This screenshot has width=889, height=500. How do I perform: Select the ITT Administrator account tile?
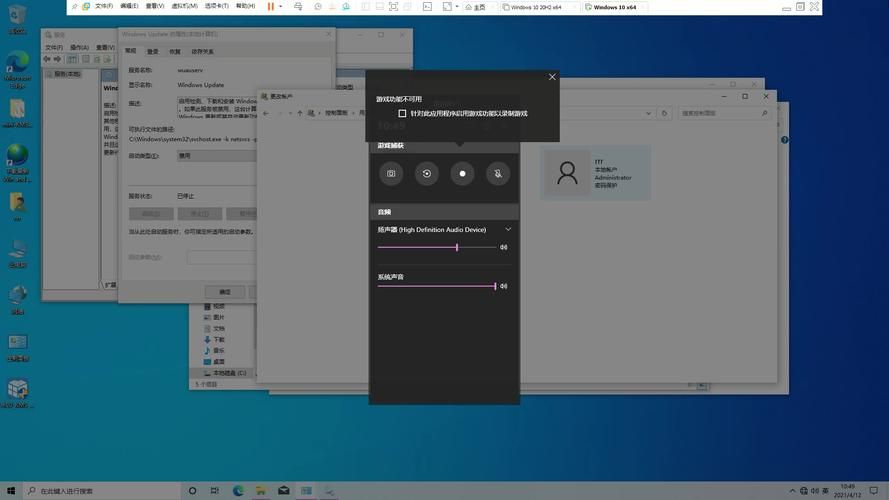click(x=595, y=173)
